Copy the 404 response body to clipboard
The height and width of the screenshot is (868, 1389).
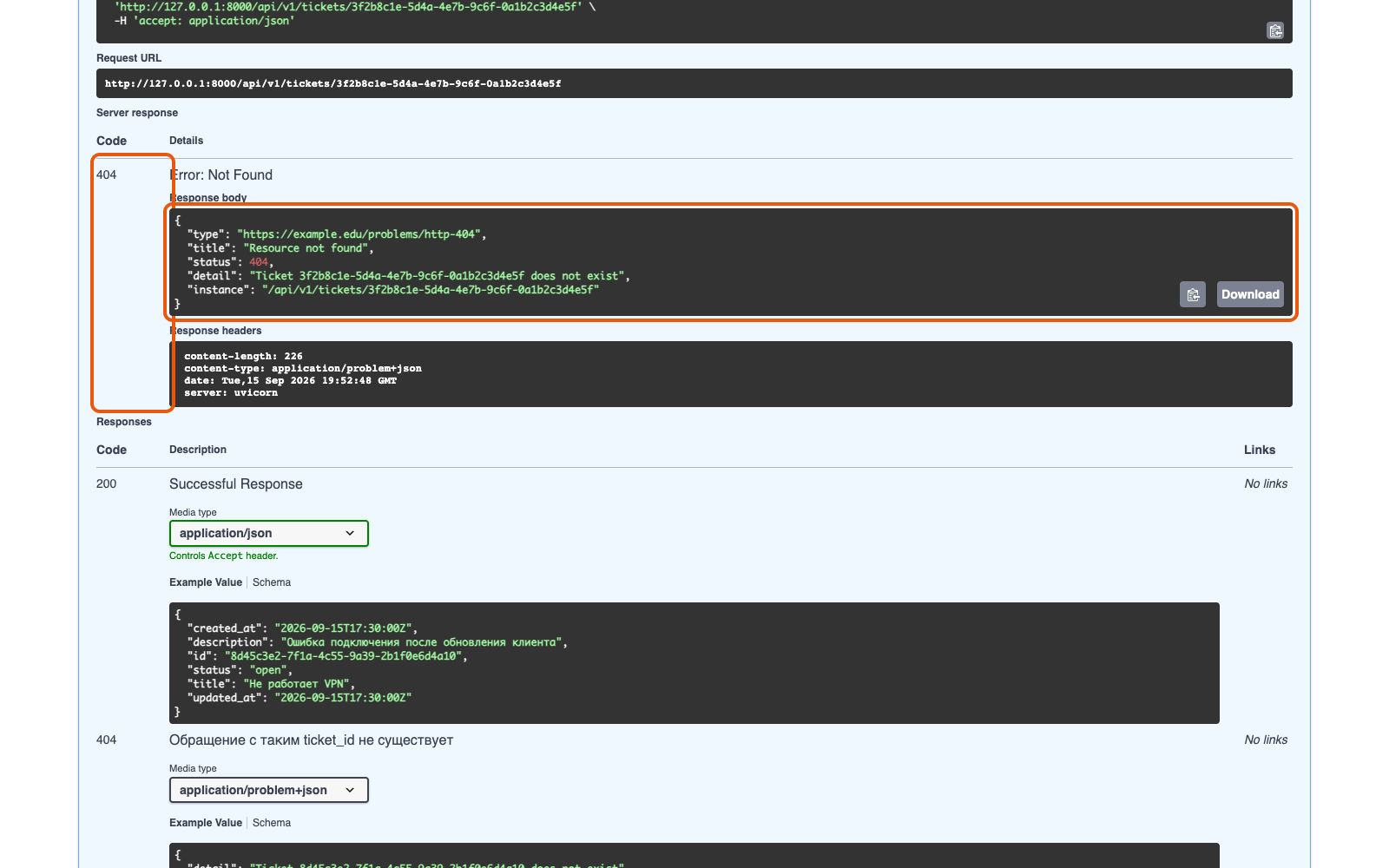point(1193,294)
